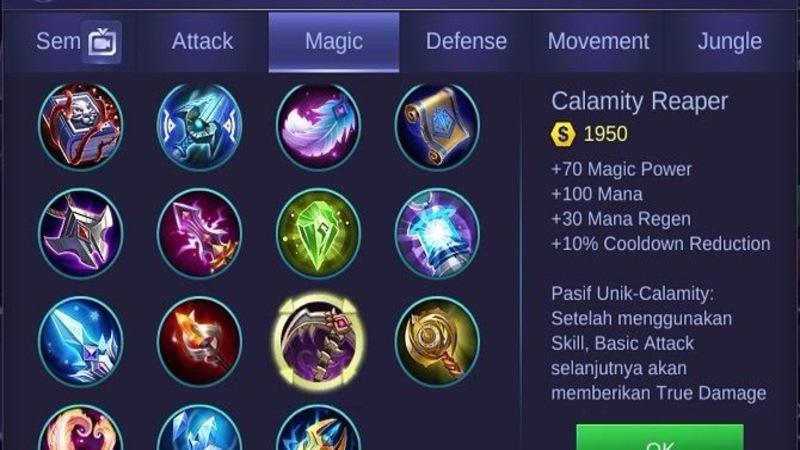Image resolution: width=800 pixels, height=450 pixels.
Task: Select the dark winged mask item
Action: [x=81, y=234]
